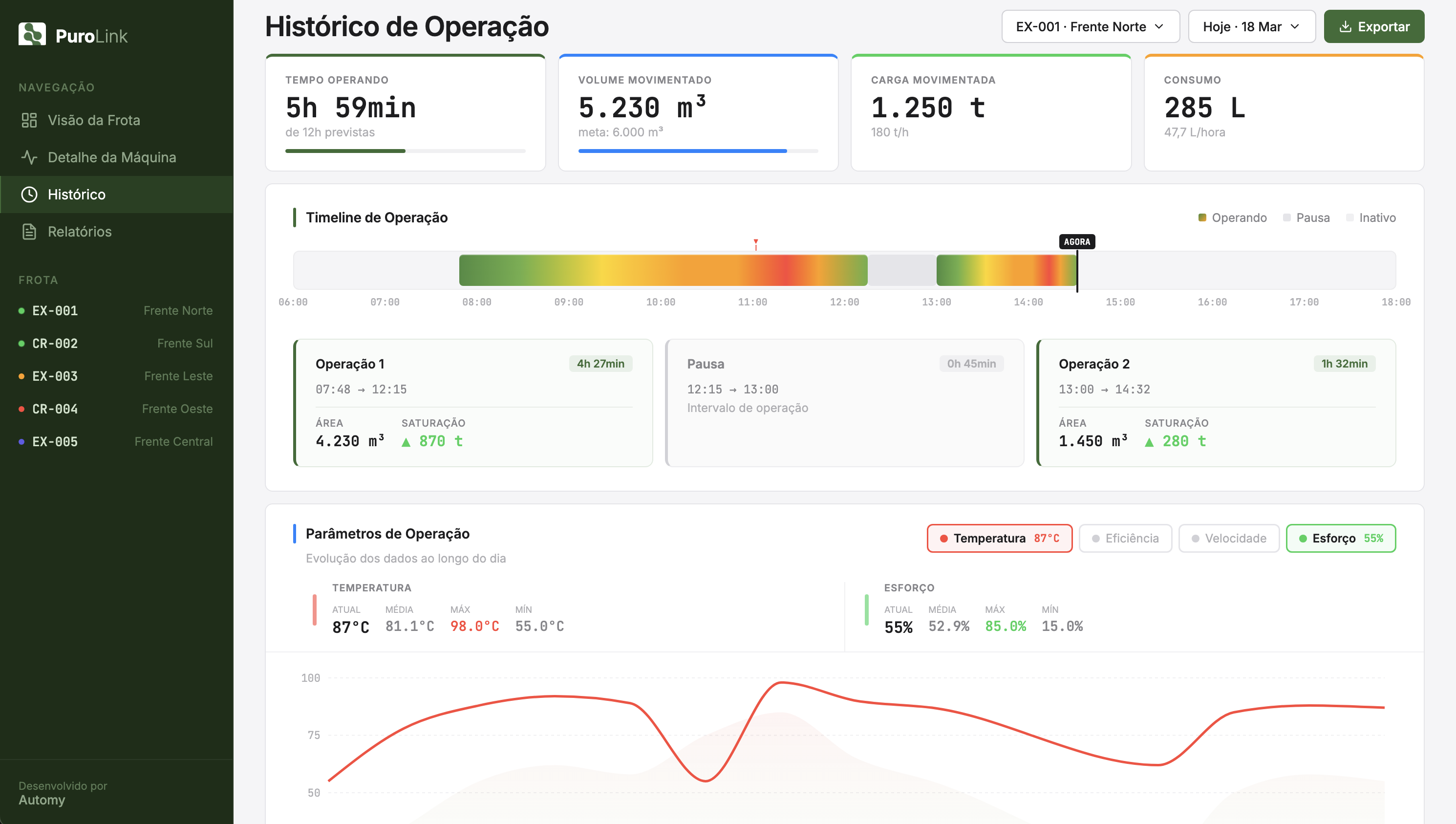The width and height of the screenshot is (1456, 824).
Task: Click the Tempo Operando progress bar
Action: click(405, 151)
